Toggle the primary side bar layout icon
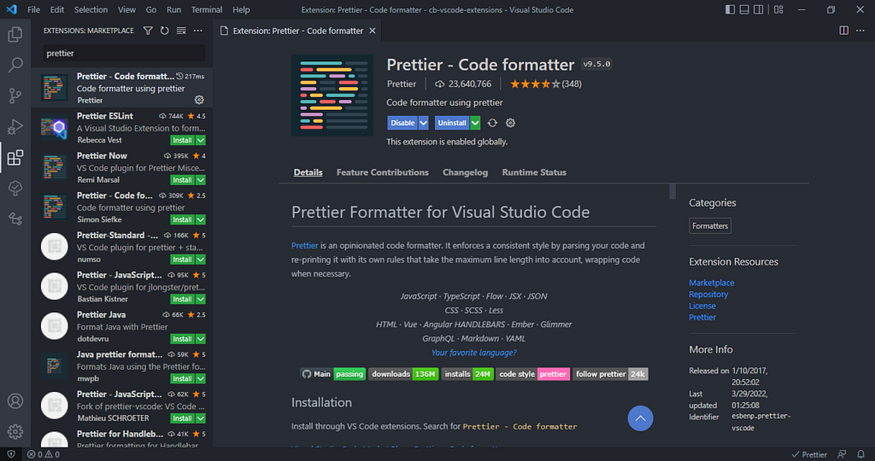The image size is (875, 461). tap(730, 9)
